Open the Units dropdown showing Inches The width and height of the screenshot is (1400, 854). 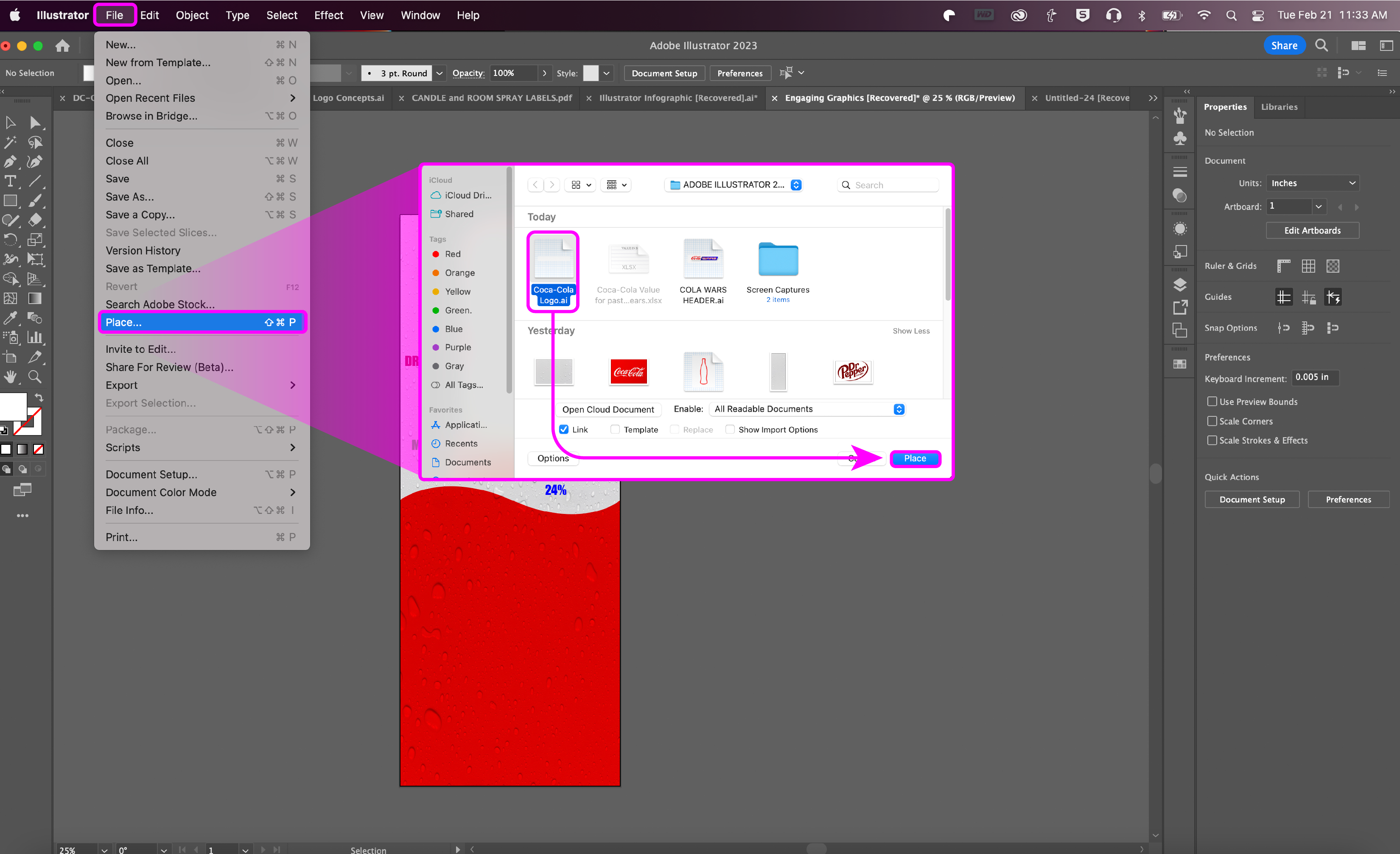[x=1313, y=183]
